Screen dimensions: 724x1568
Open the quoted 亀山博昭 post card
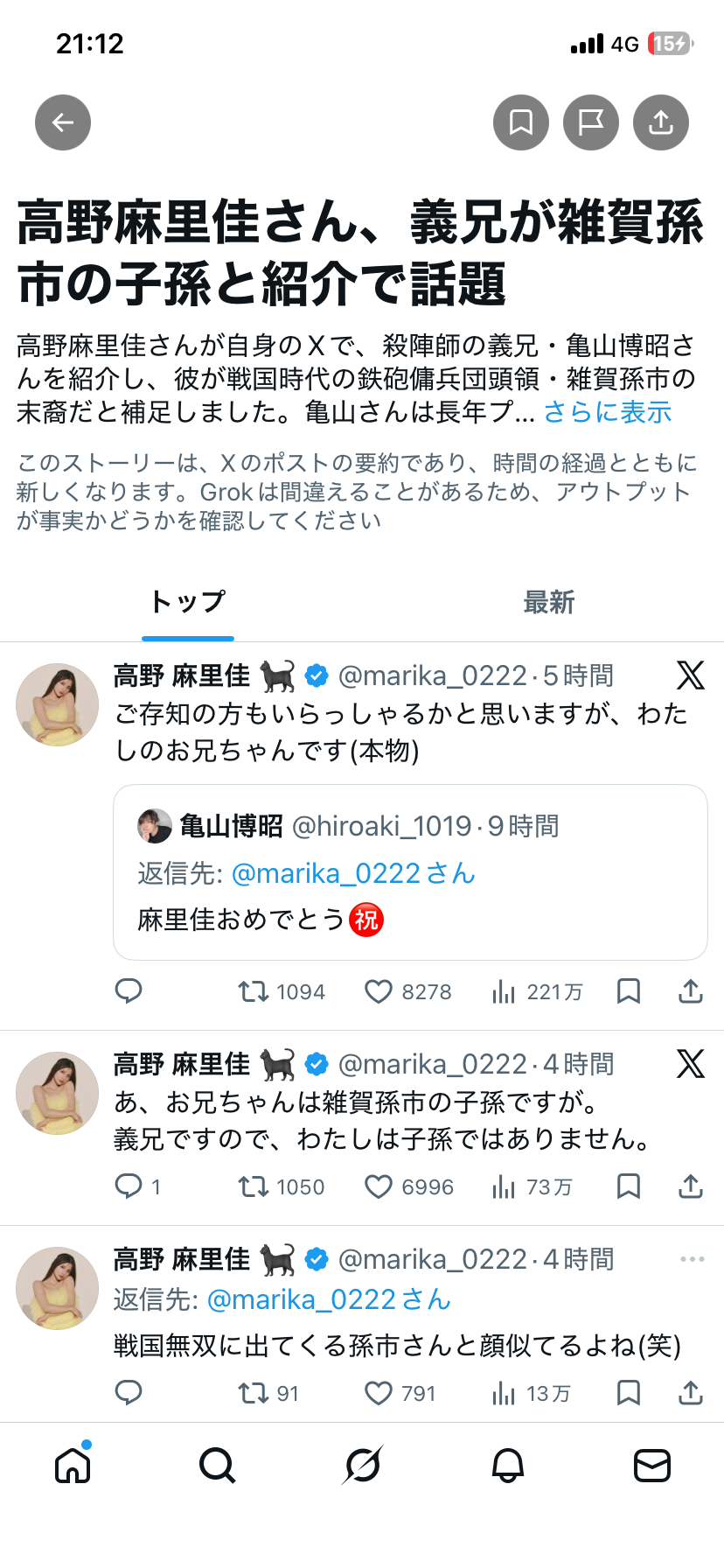tap(410, 872)
